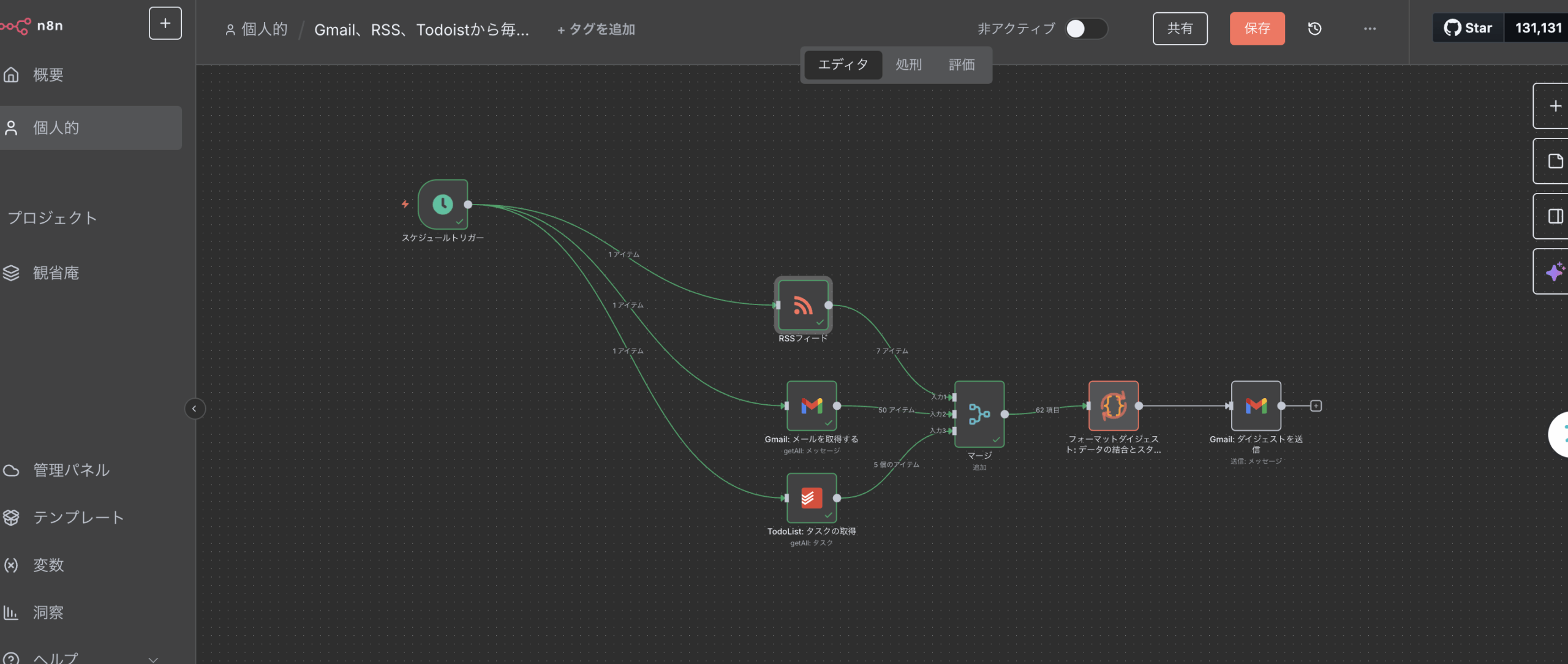Open the three-dots more options menu
Screen dimensions: 1568x664
click(1370, 29)
